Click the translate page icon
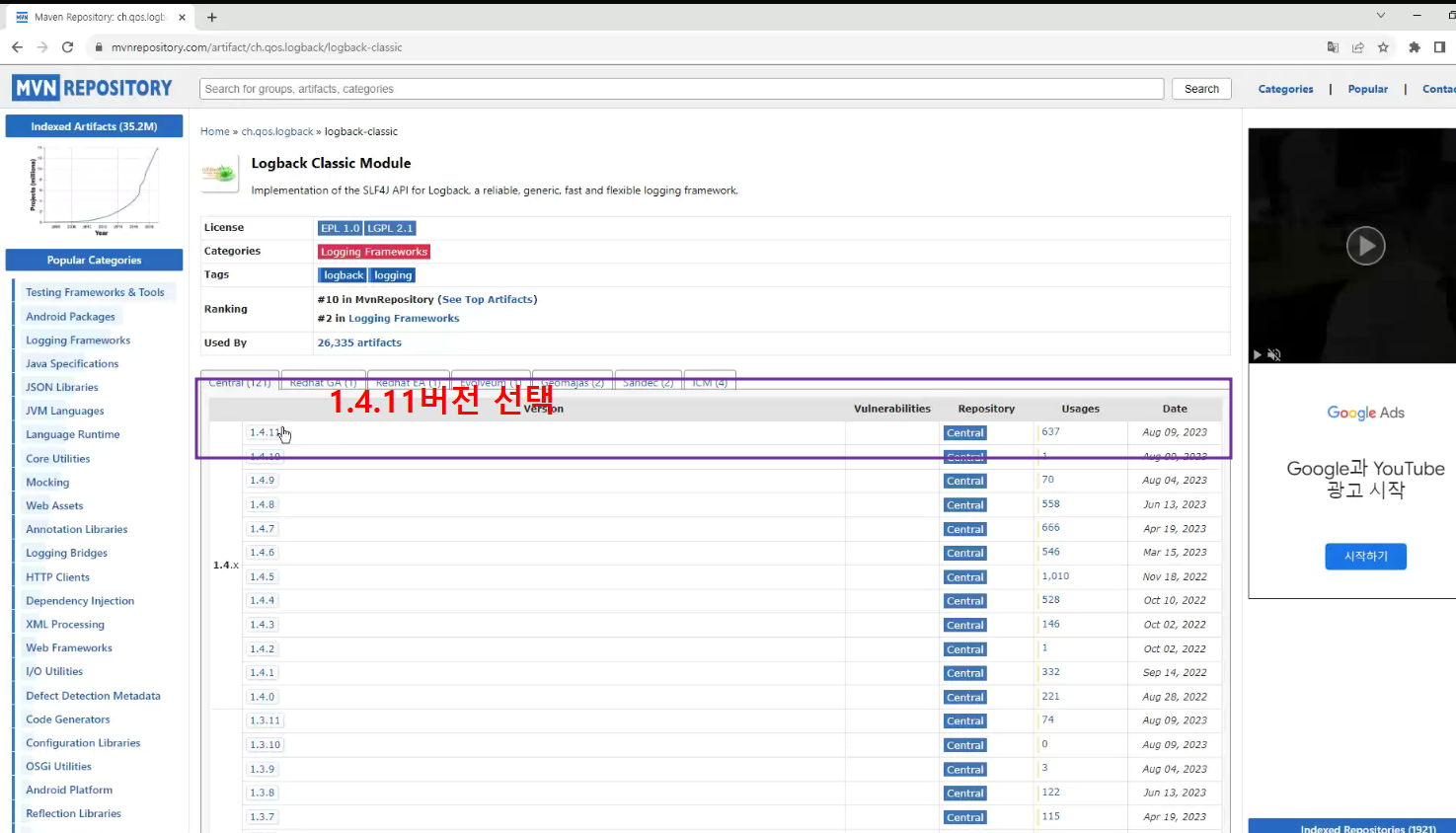1456x833 pixels. coord(1333,47)
